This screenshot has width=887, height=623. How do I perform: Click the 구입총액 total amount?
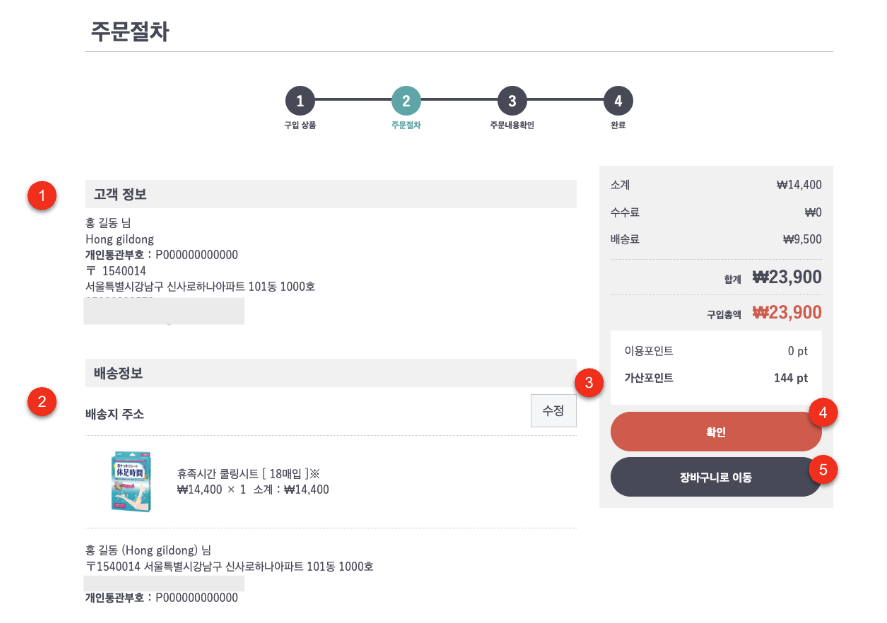[x=787, y=312]
